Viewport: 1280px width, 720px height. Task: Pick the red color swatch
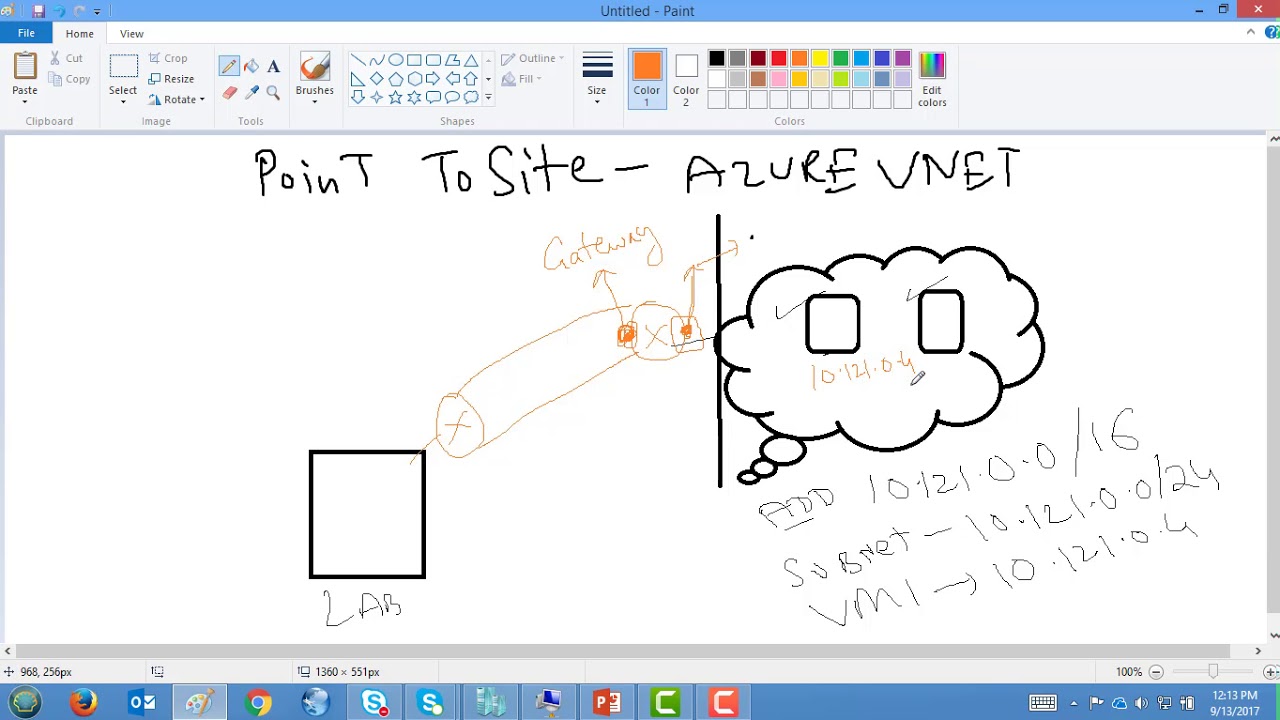pyautogui.click(x=779, y=59)
